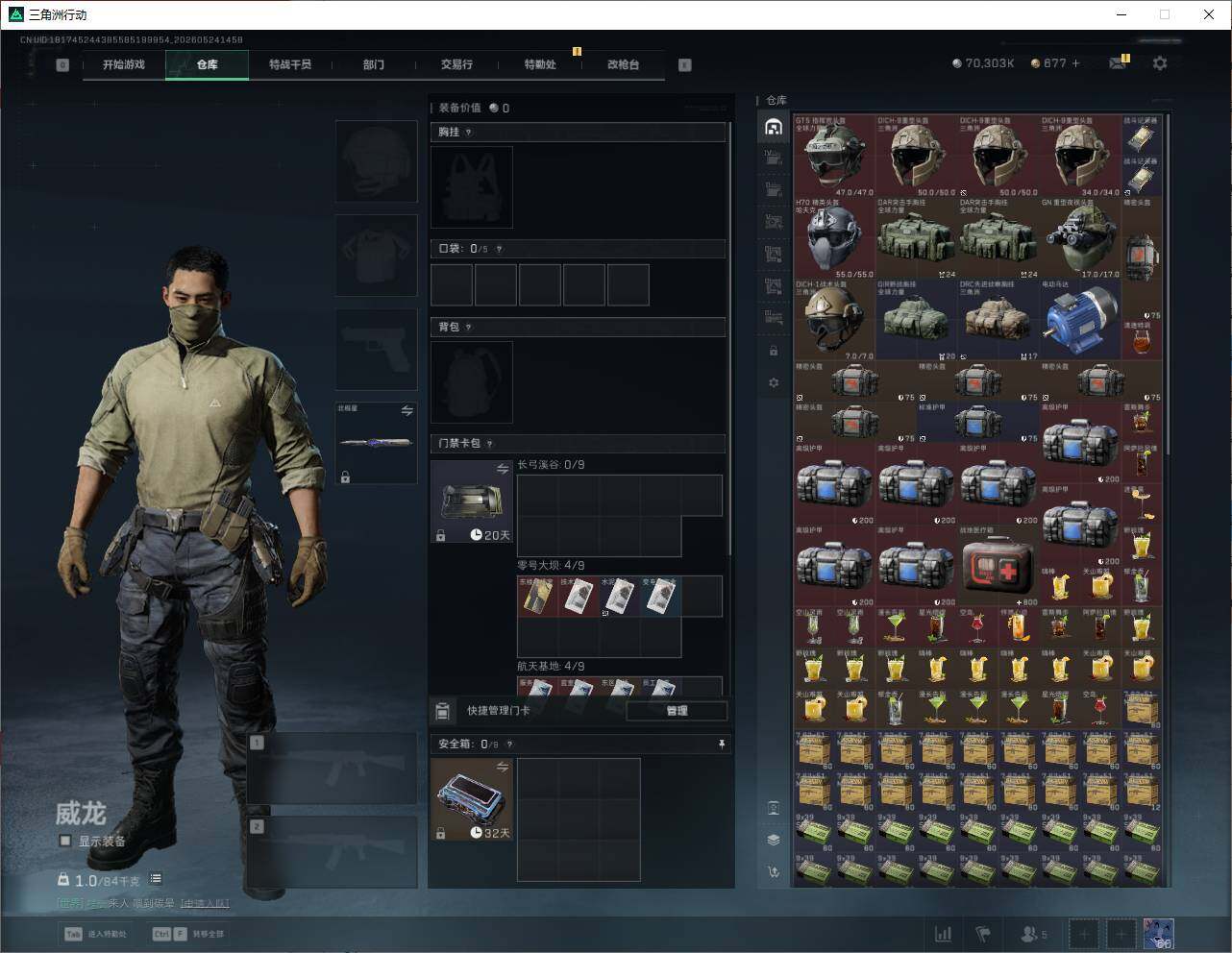Click the empty pistol slot
This screenshot has height=953, width=1232.
377,349
